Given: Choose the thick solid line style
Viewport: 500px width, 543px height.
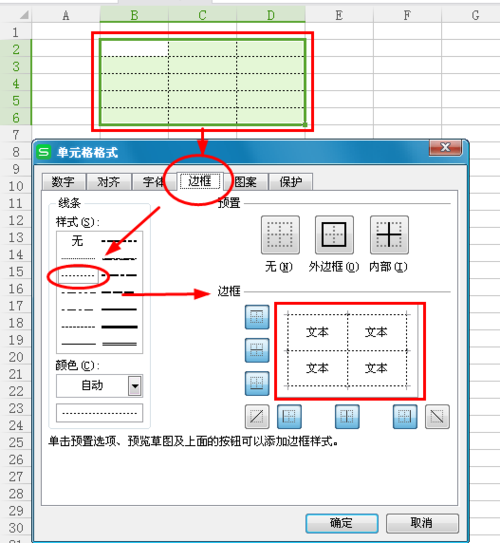Looking at the screenshot, I should (x=119, y=327).
